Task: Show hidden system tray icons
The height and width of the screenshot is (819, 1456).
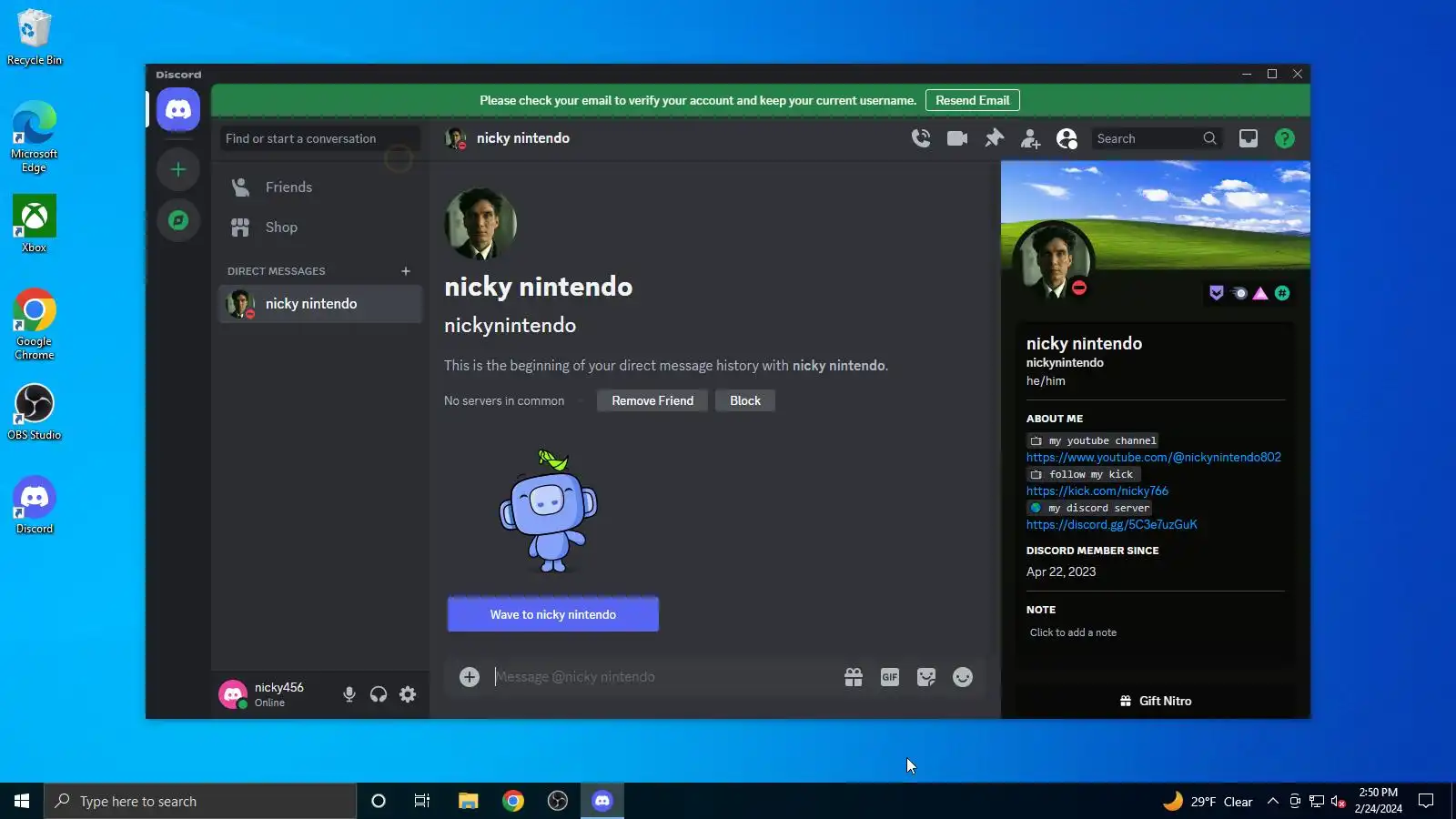Action: (x=1273, y=801)
